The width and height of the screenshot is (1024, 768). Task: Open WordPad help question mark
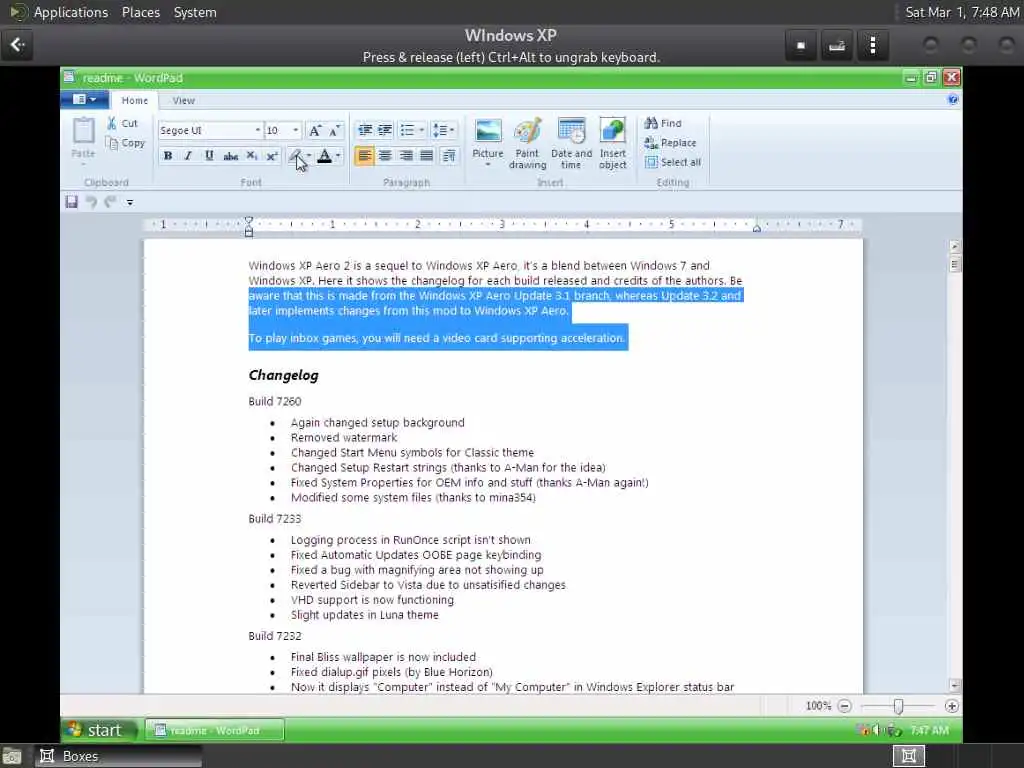[953, 100]
